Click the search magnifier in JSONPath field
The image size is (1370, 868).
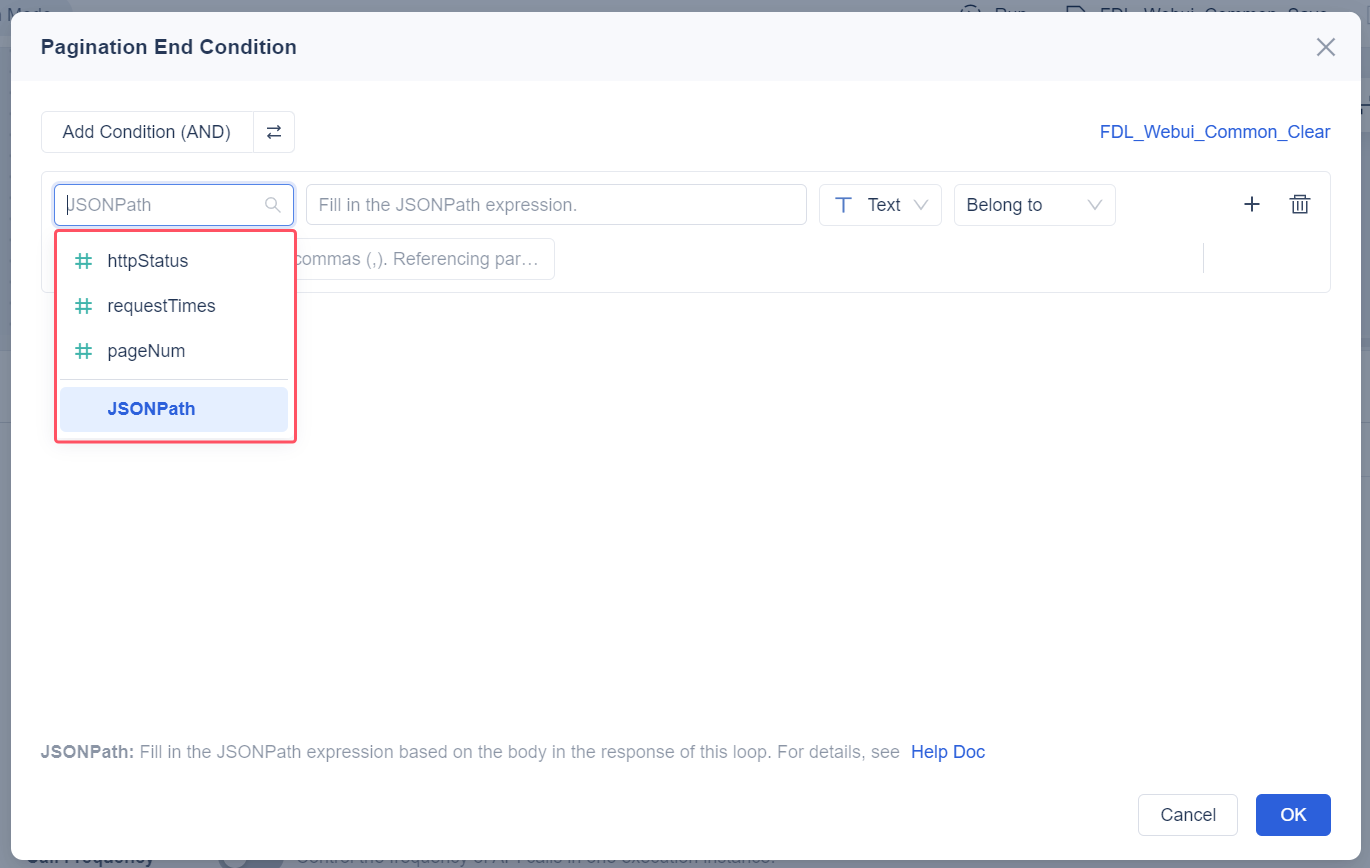[272, 205]
